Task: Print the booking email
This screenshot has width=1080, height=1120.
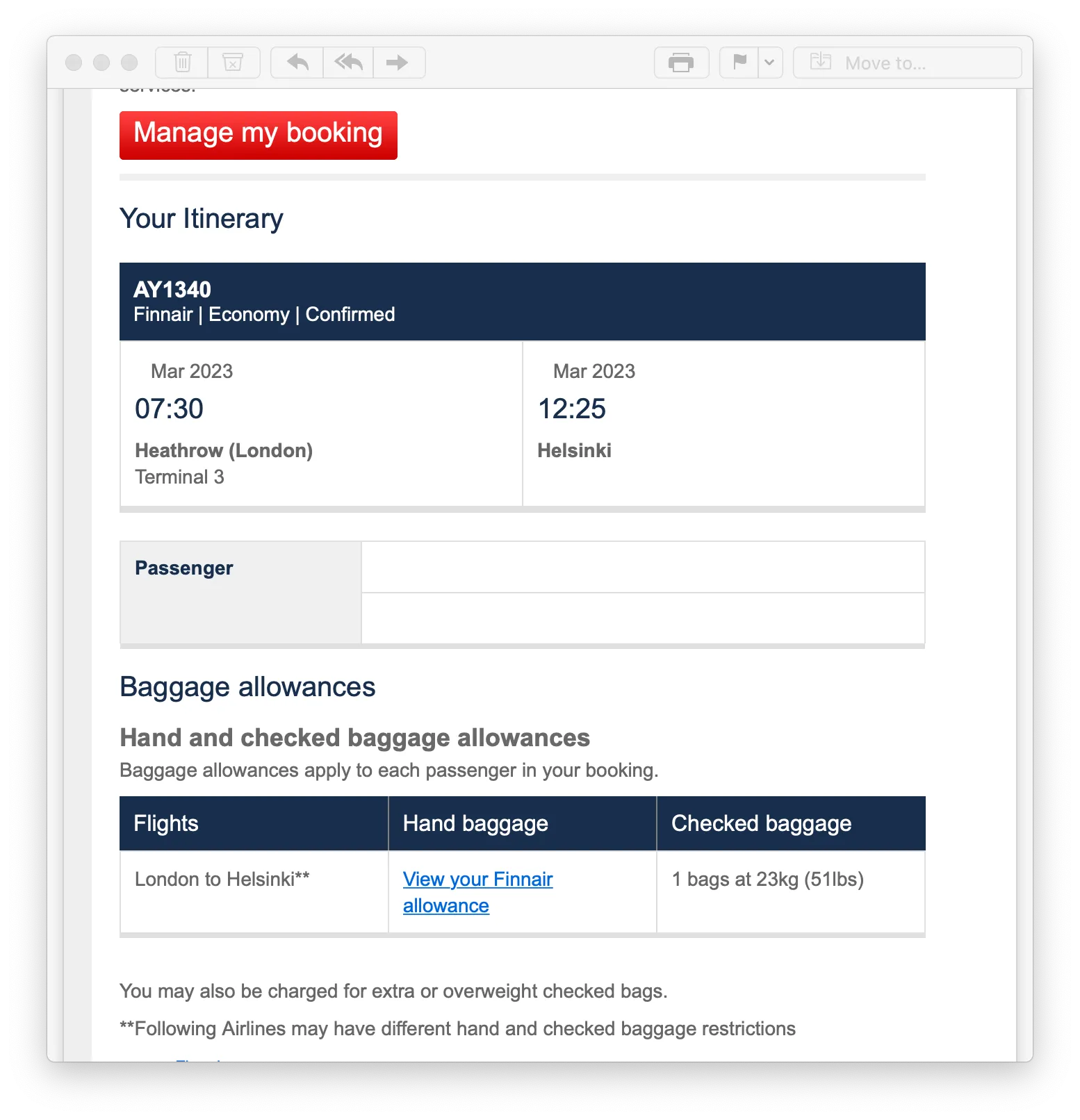Action: [x=681, y=63]
